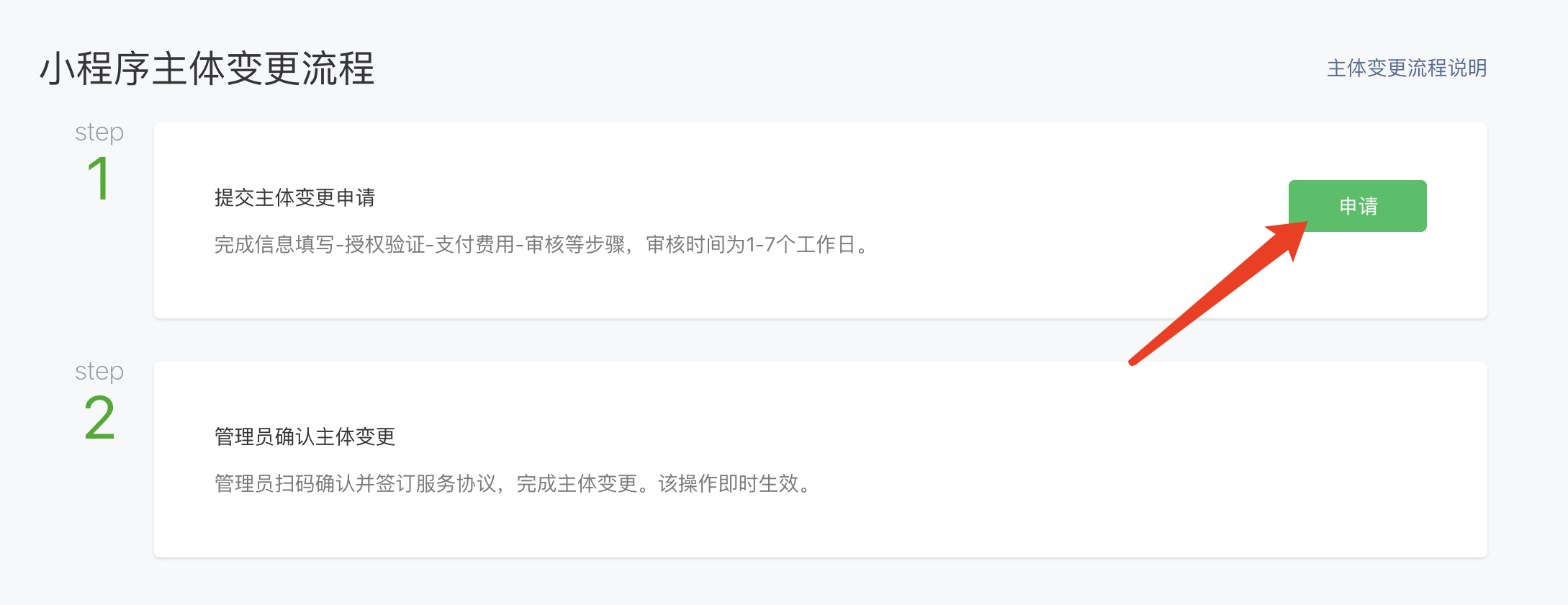Screen dimensions: 1568x605
Task: Click the 提交主体变更申请 heading
Action: [x=294, y=198]
